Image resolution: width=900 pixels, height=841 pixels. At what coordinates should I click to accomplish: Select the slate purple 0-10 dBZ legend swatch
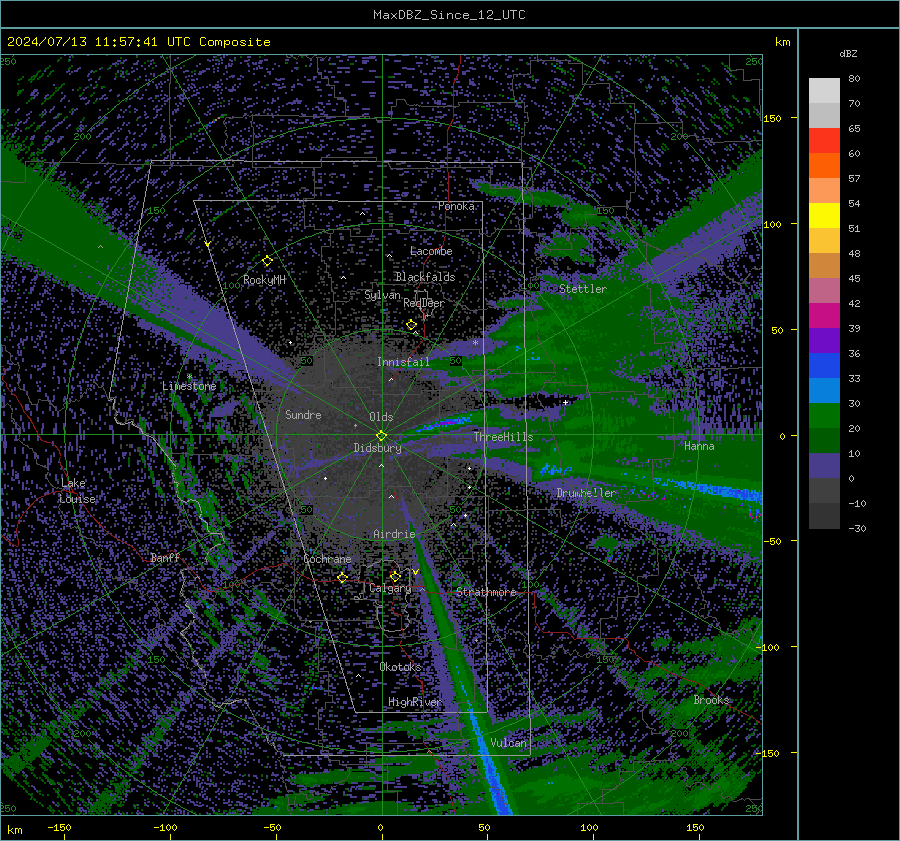click(x=824, y=466)
